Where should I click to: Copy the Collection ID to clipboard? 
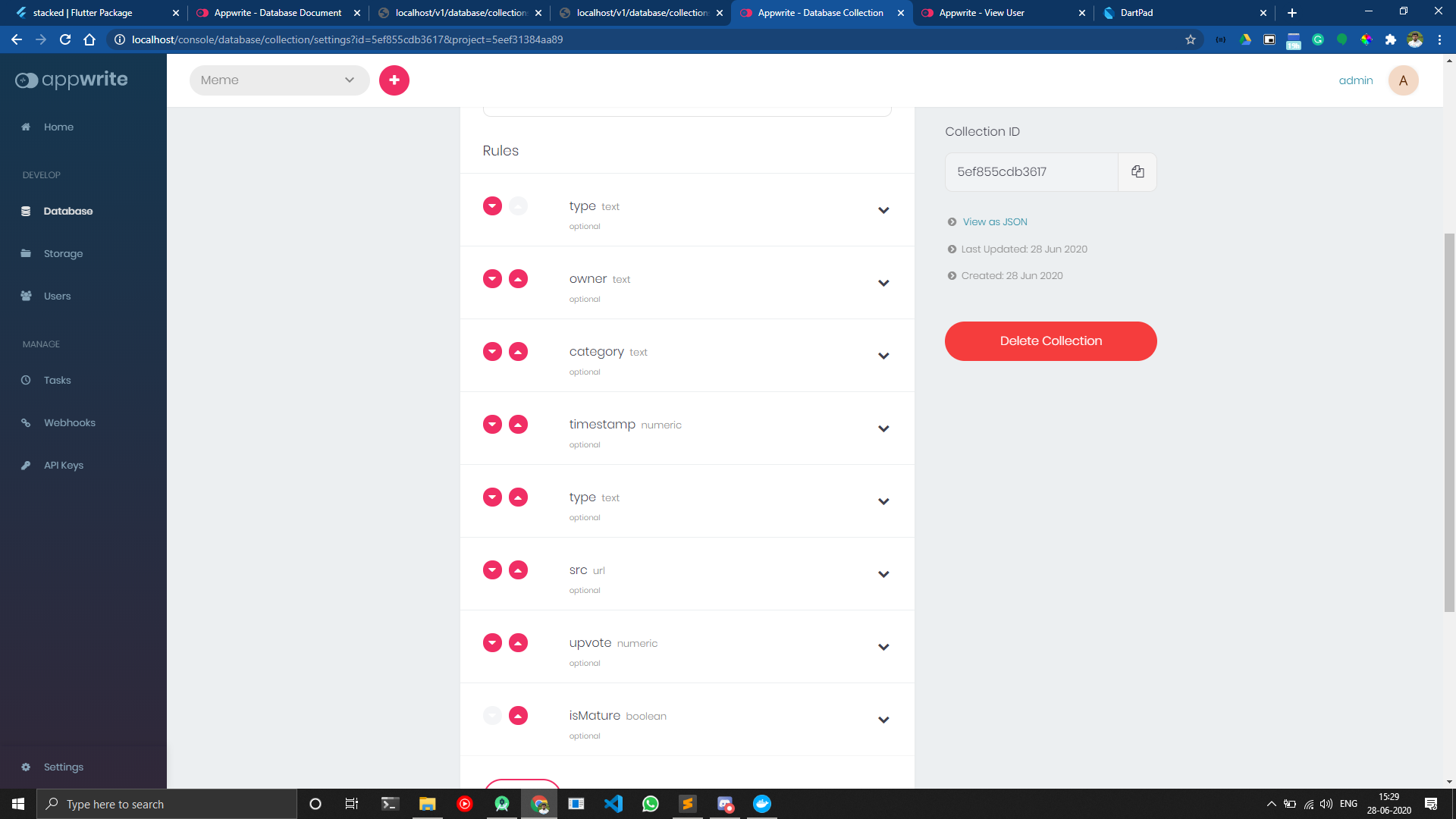click(x=1137, y=172)
